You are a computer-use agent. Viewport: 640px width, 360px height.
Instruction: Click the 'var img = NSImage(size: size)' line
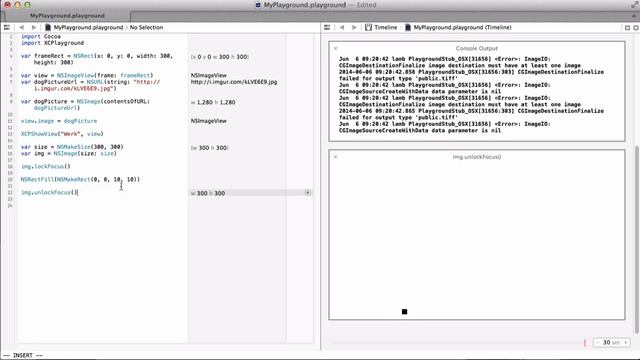pyautogui.click(x=69, y=153)
